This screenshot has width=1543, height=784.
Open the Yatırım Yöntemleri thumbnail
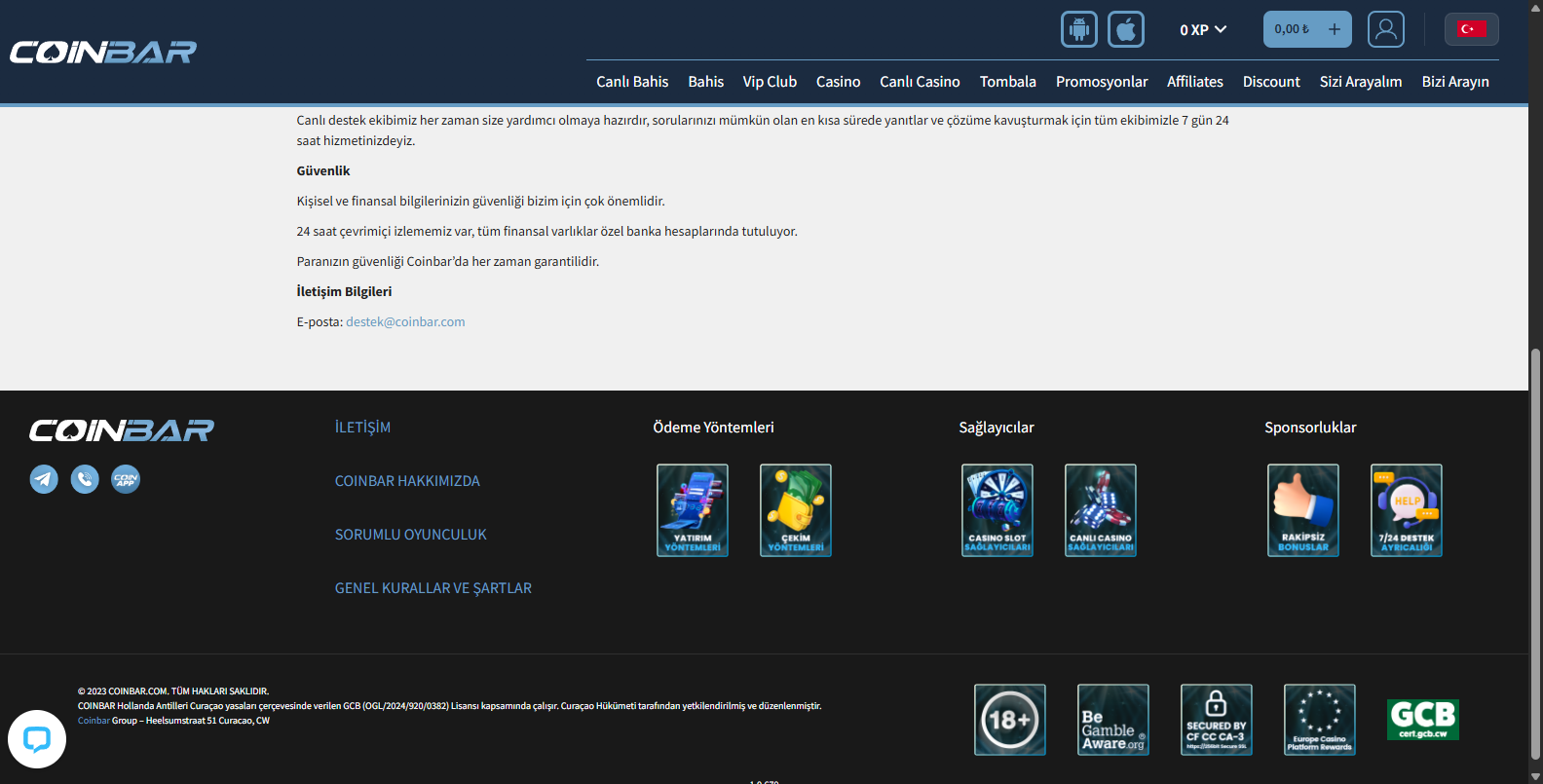pyautogui.click(x=693, y=510)
